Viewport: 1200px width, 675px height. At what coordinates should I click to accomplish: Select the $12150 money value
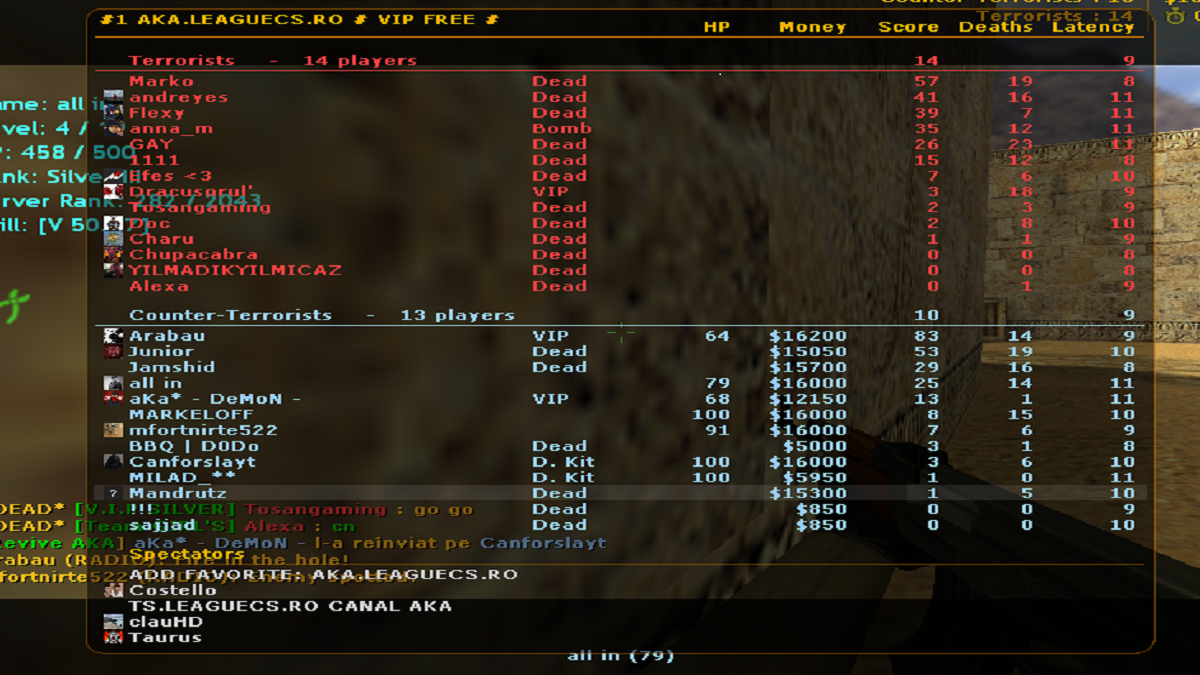tap(808, 399)
